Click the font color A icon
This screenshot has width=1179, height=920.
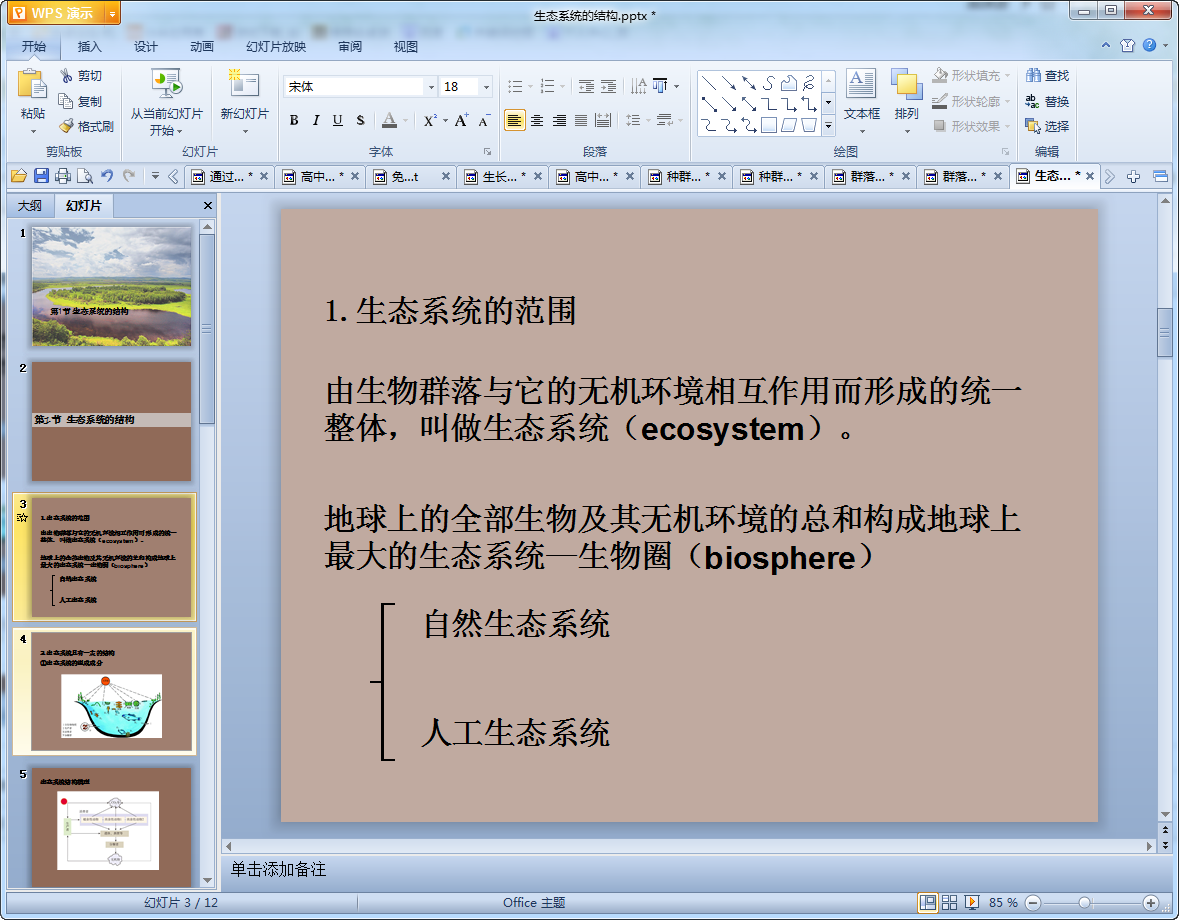[389, 120]
